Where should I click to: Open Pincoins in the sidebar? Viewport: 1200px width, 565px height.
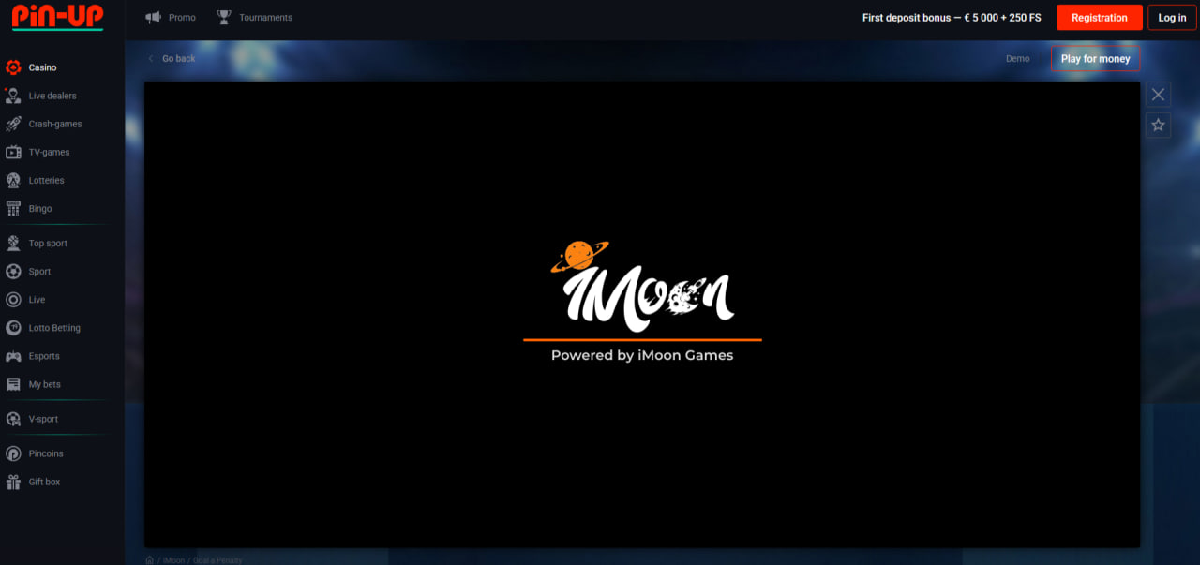click(45, 454)
